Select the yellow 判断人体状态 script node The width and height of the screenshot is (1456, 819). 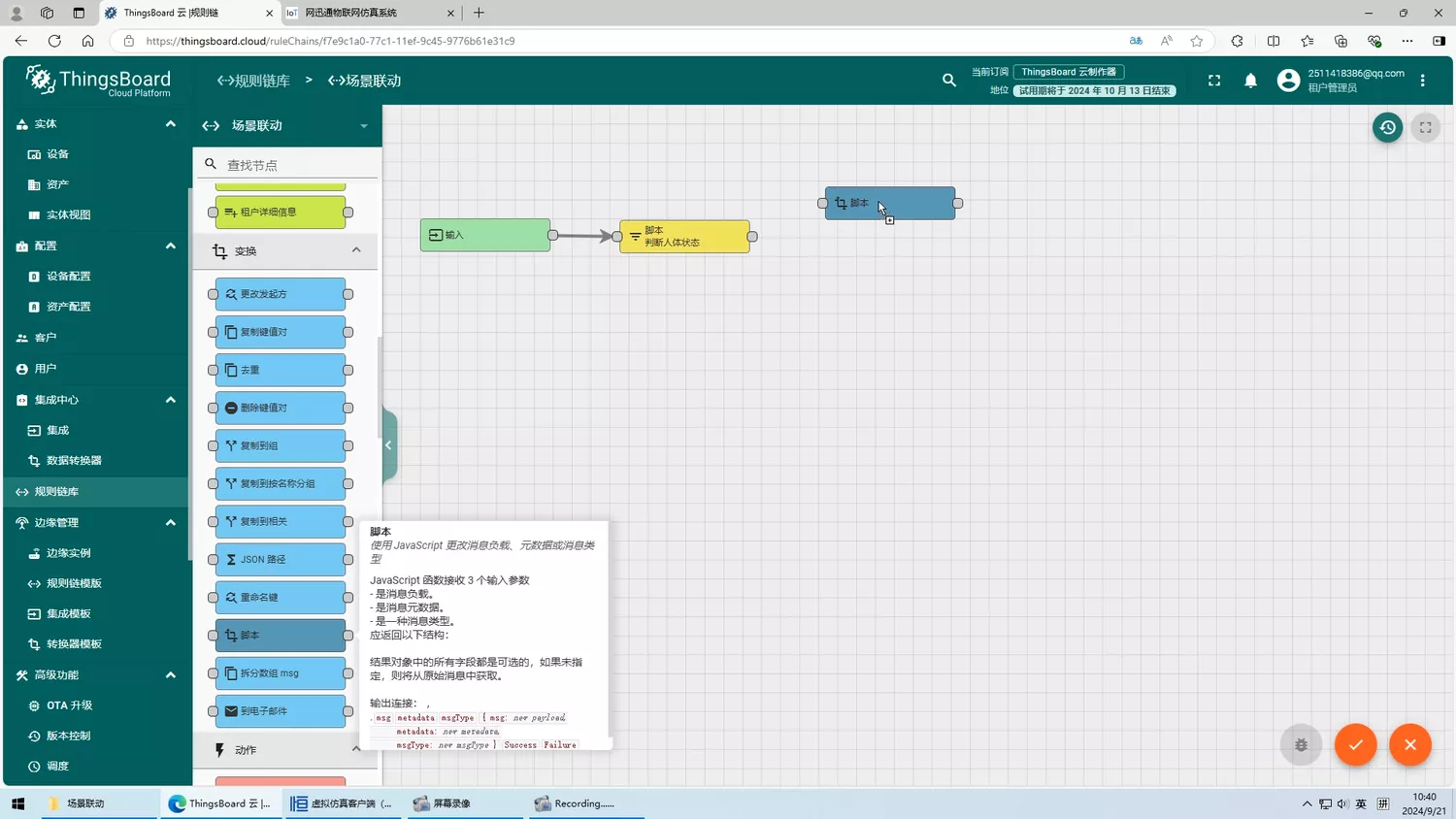click(x=684, y=237)
